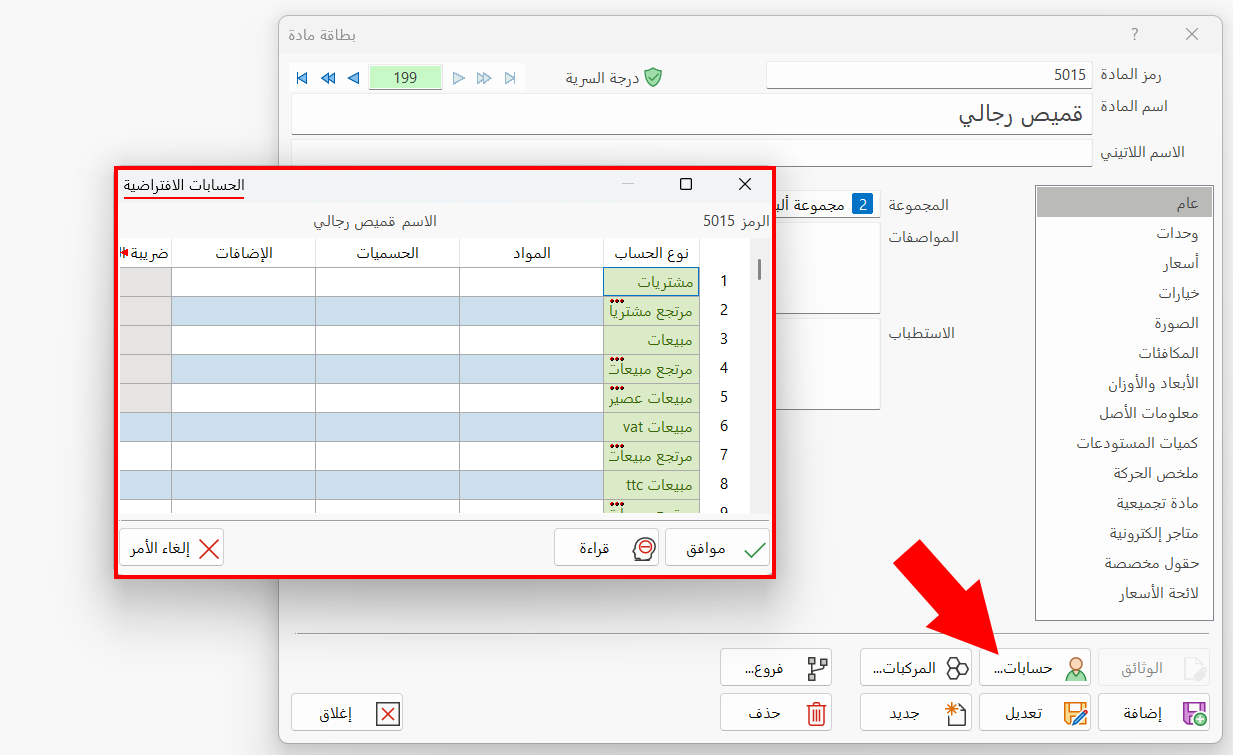Select row number 6 in accounts grid
1233x755 pixels.
point(724,427)
